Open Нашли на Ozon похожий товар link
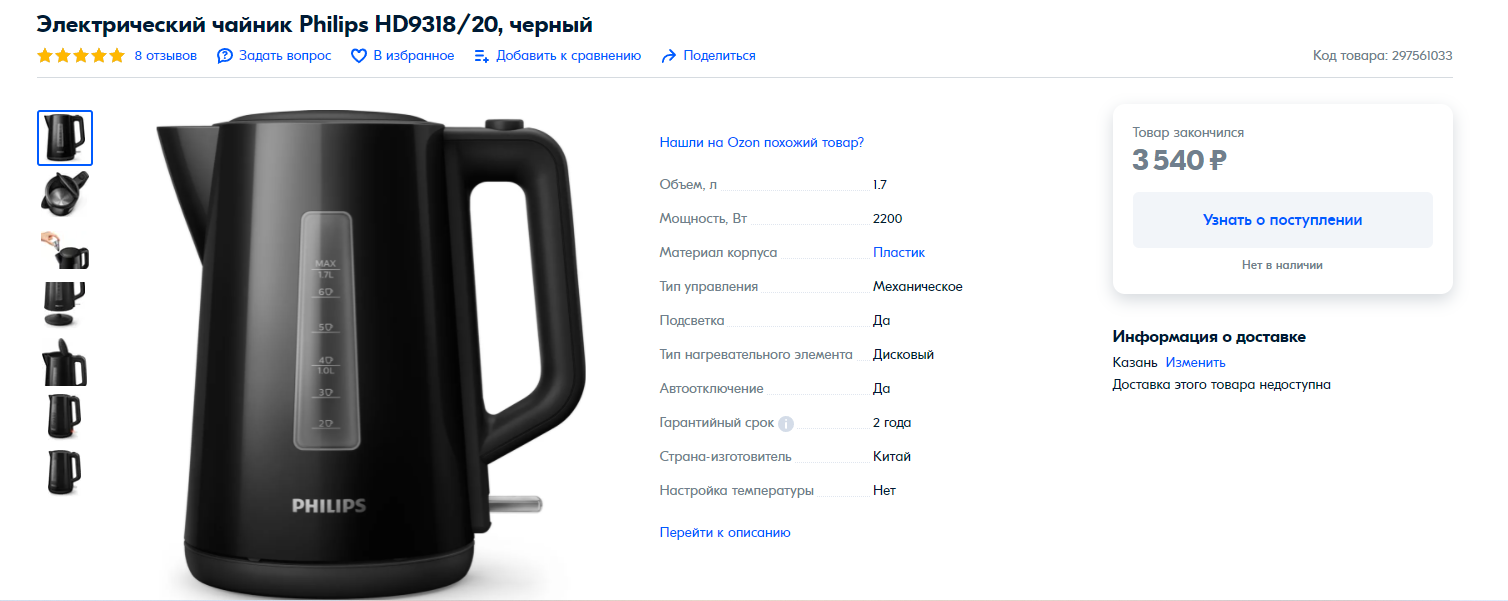 pos(761,143)
